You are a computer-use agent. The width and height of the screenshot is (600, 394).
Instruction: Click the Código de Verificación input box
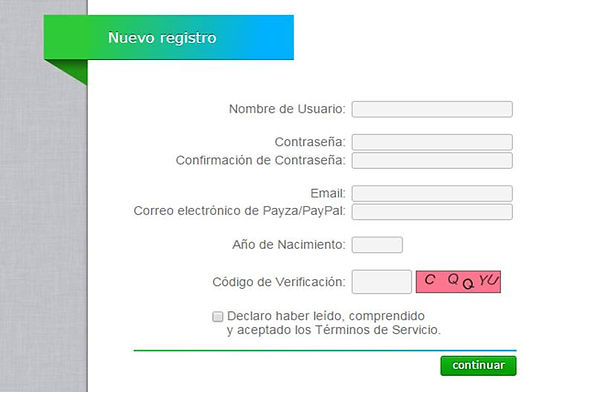[382, 282]
